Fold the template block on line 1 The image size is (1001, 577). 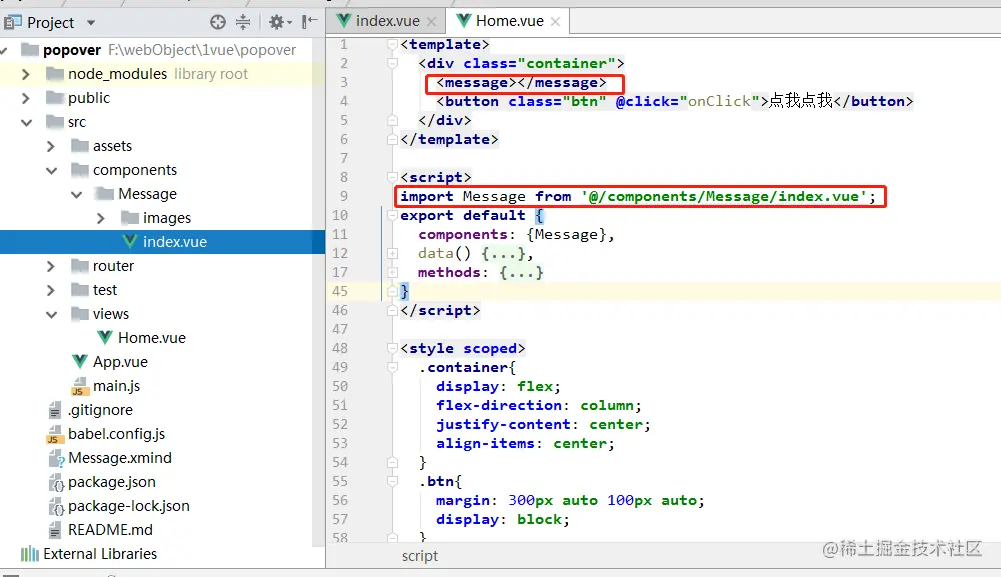coord(393,44)
